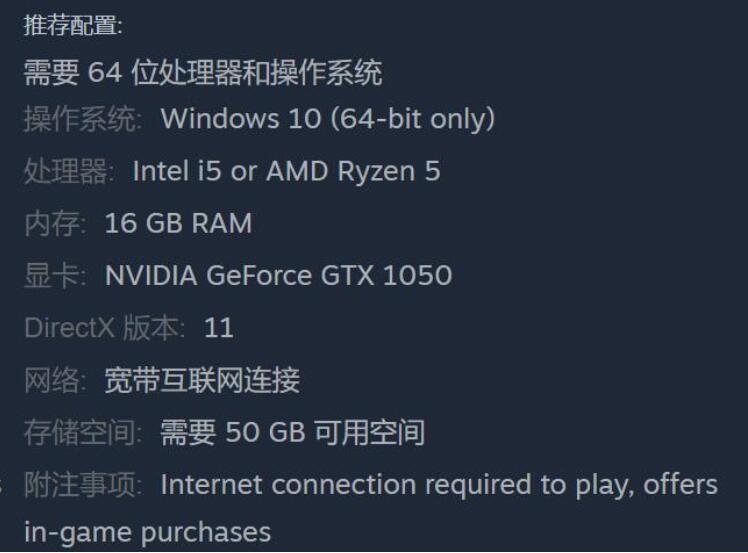Viewport: 748px width, 553px height.
Task: Click the 内存 label
Action: [x=53, y=223]
